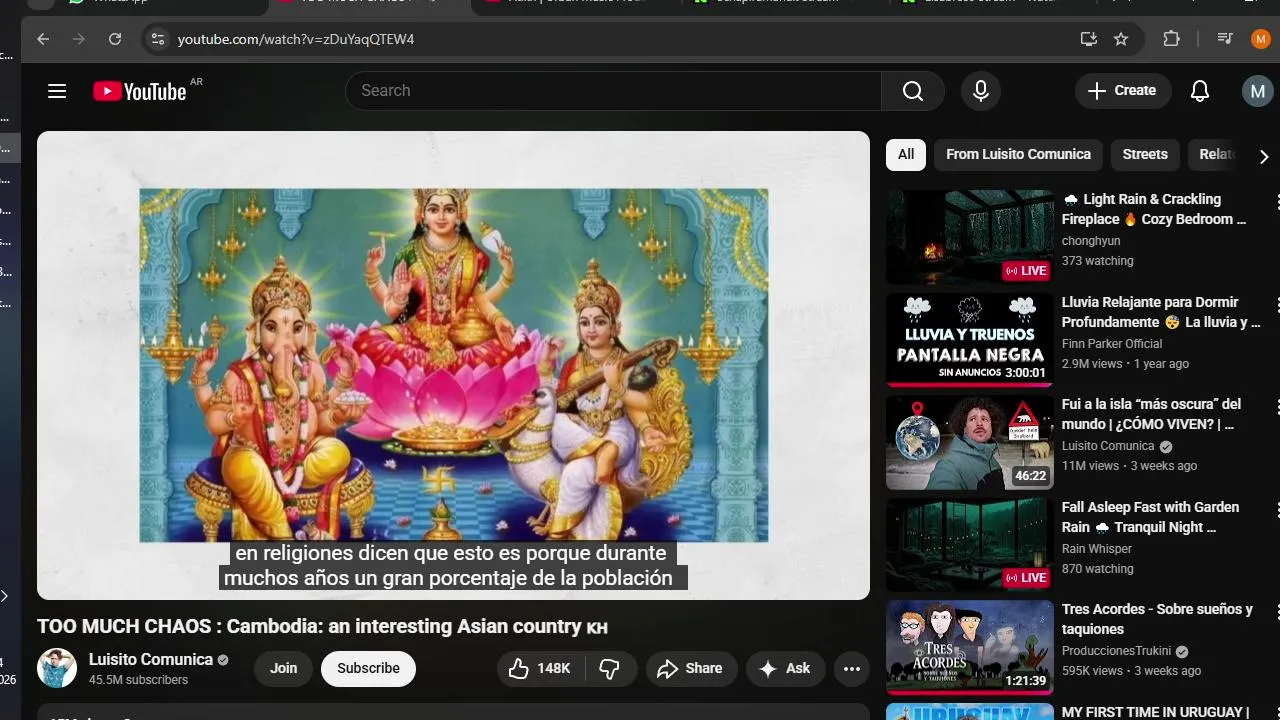Click the 373 watching text

click(1098, 261)
